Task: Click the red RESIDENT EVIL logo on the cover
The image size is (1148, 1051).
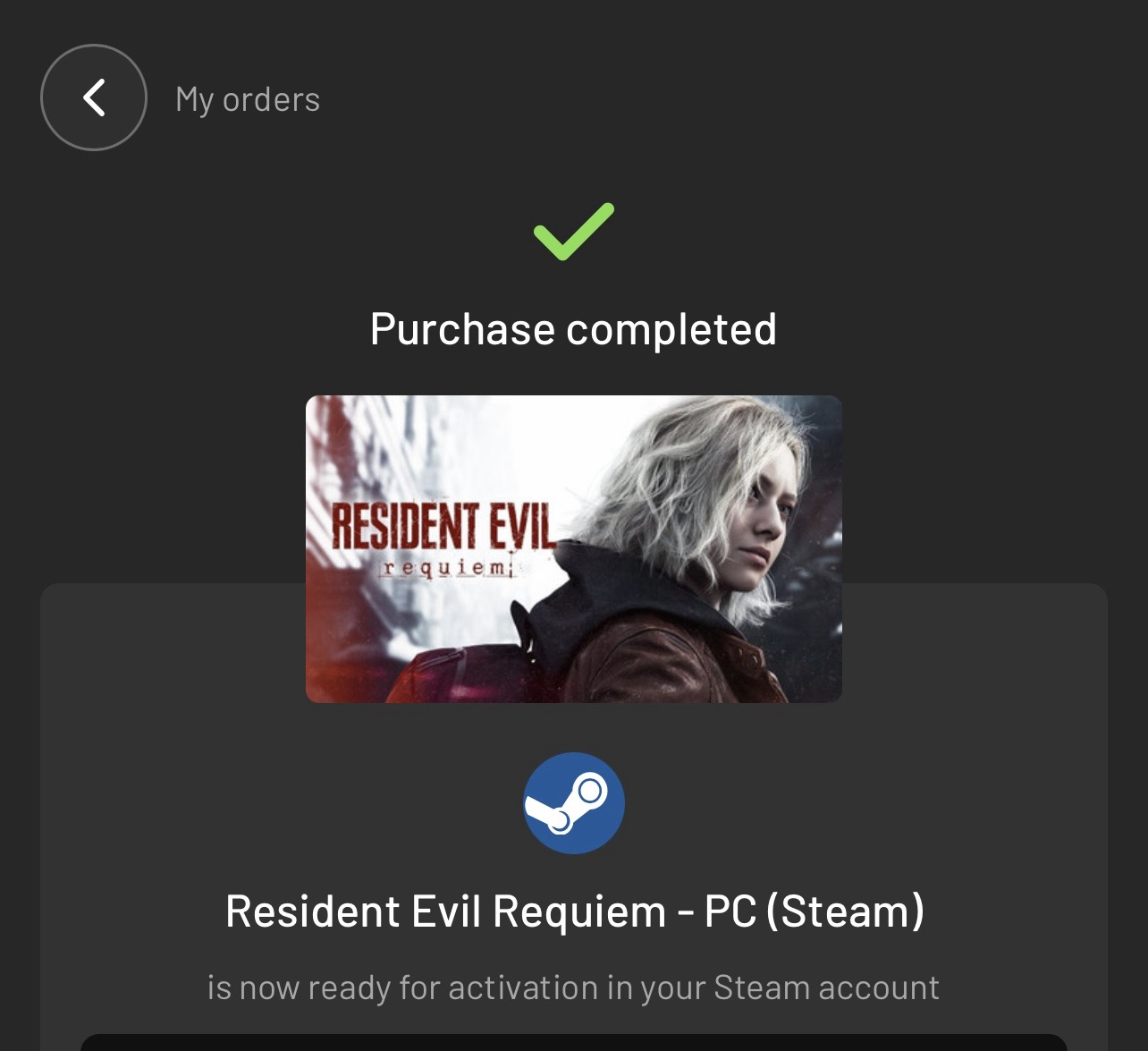Action: pyautogui.click(x=443, y=527)
